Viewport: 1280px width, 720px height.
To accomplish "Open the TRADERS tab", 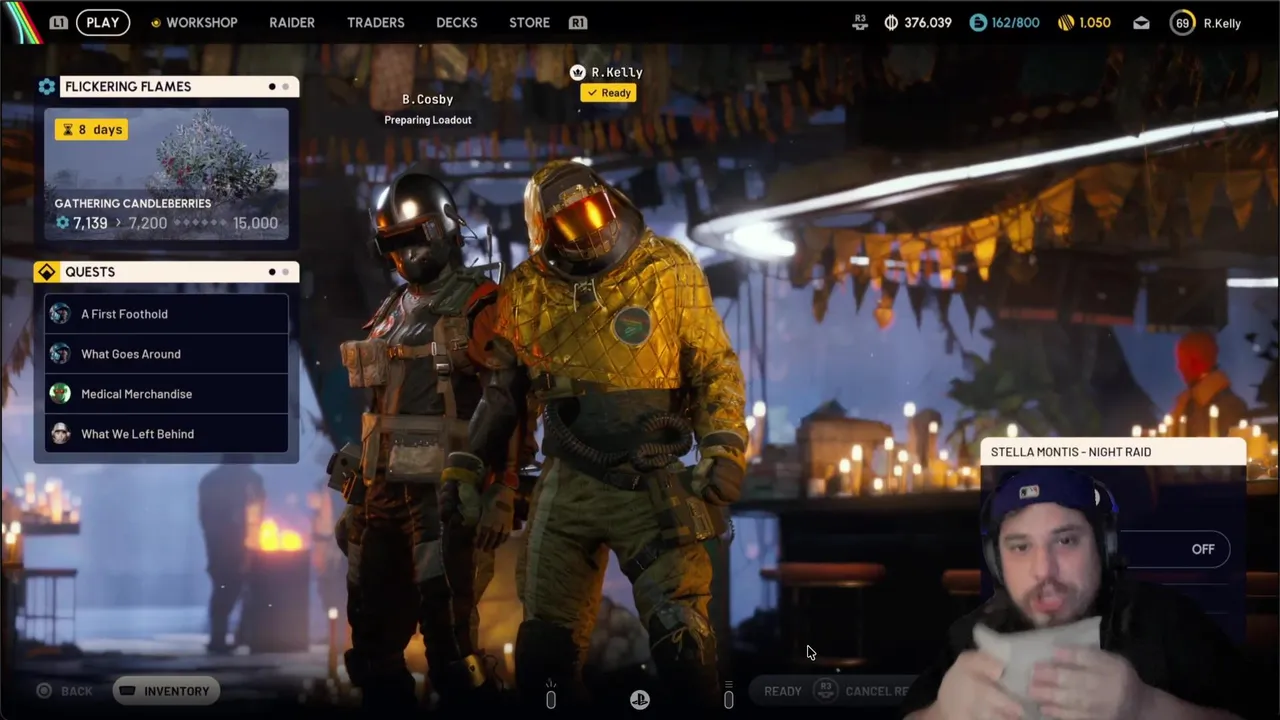I will click(x=376, y=22).
